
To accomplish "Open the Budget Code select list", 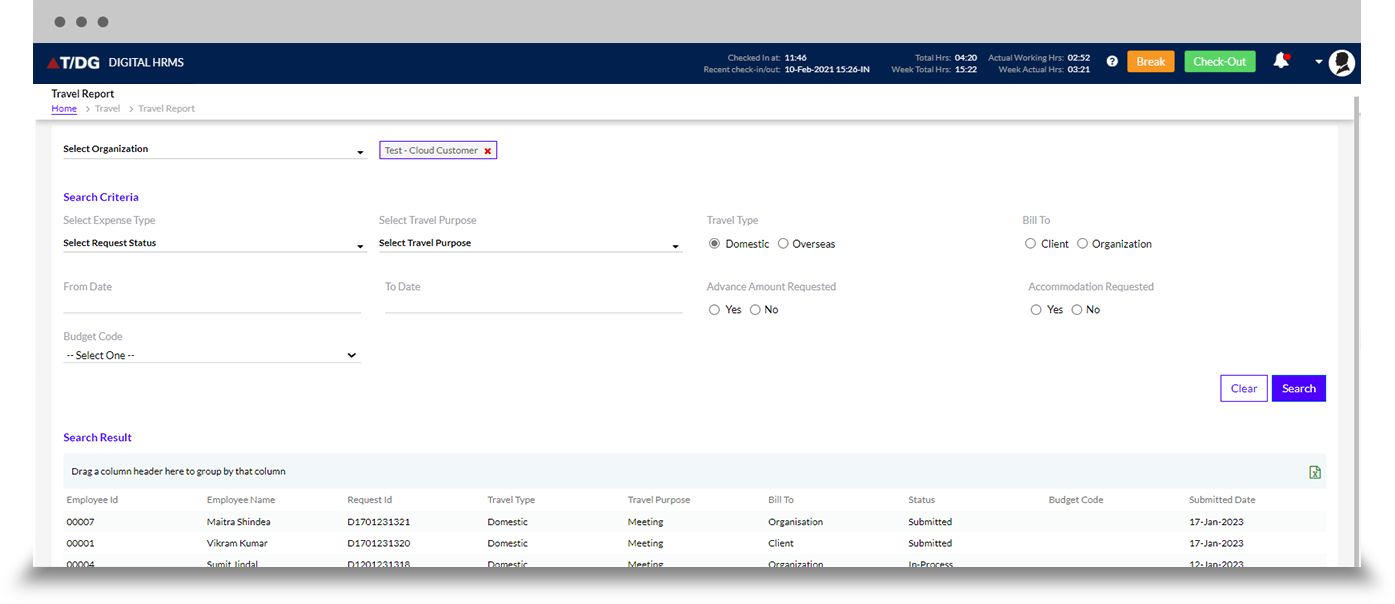I will coord(211,356).
